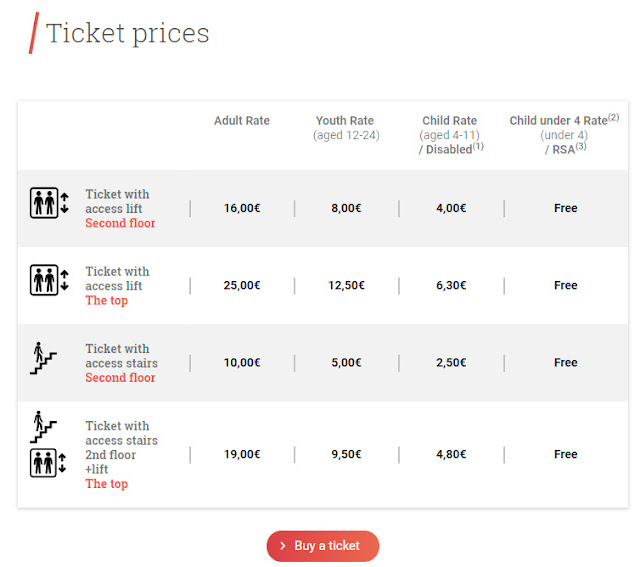This screenshot has width=640, height=567.
Task: Click the lift icon for The top ticket
Action: coord(49,280)
